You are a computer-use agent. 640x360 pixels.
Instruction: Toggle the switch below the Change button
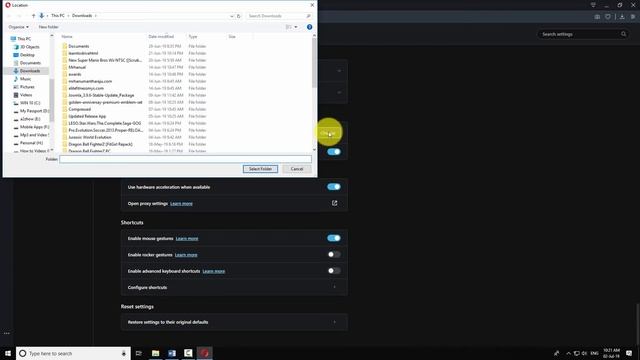(333, 152)
